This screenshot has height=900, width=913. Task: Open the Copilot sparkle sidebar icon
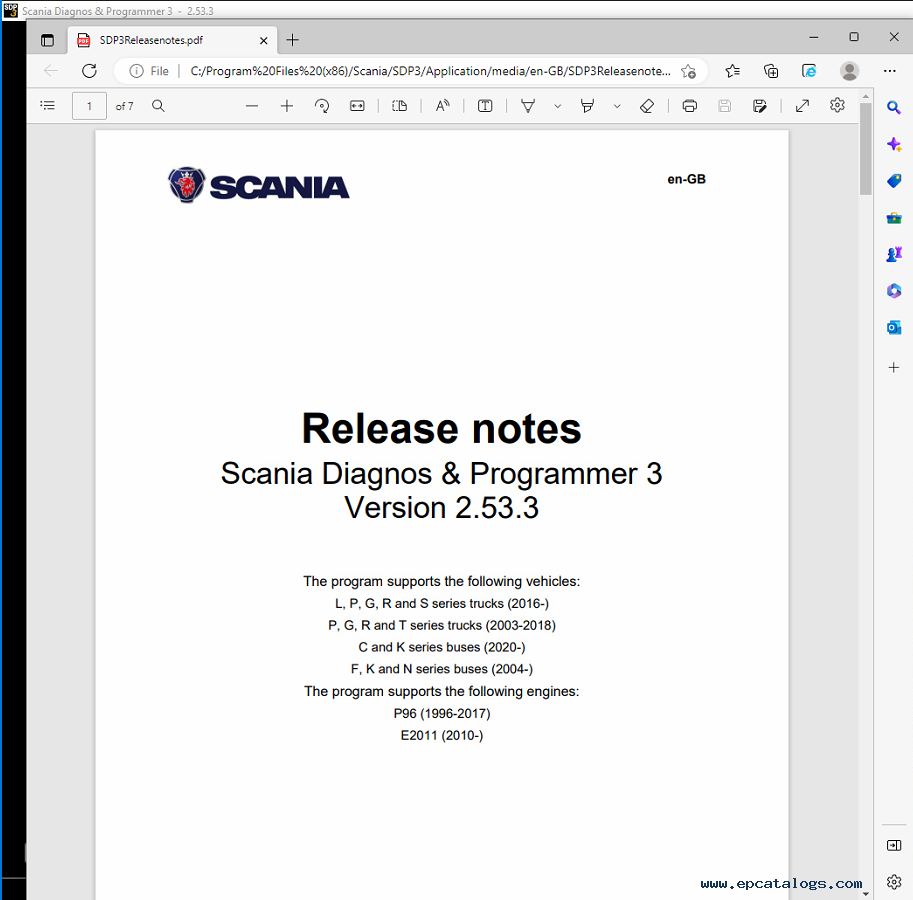tap(894, 144)
